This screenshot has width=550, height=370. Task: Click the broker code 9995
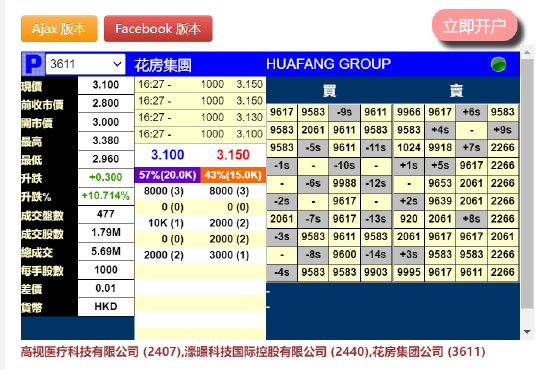coord(409,273)
